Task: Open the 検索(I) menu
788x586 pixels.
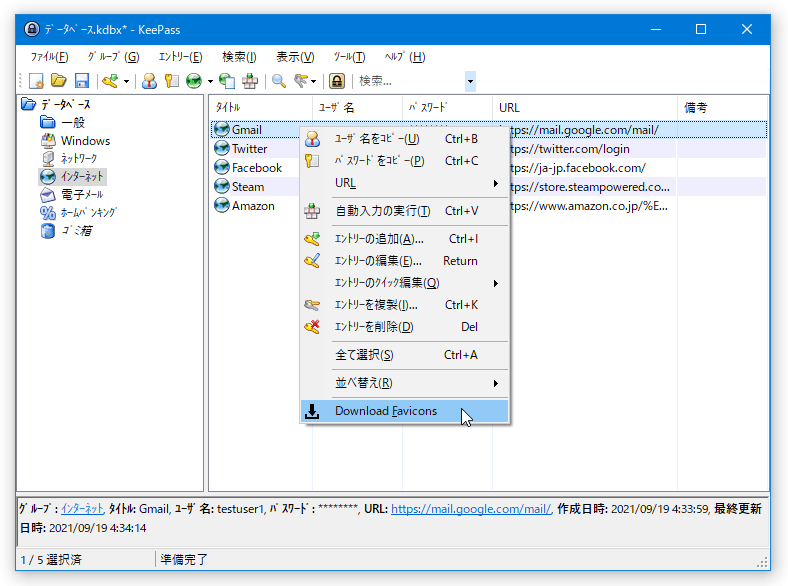Action: pos(239,57)
